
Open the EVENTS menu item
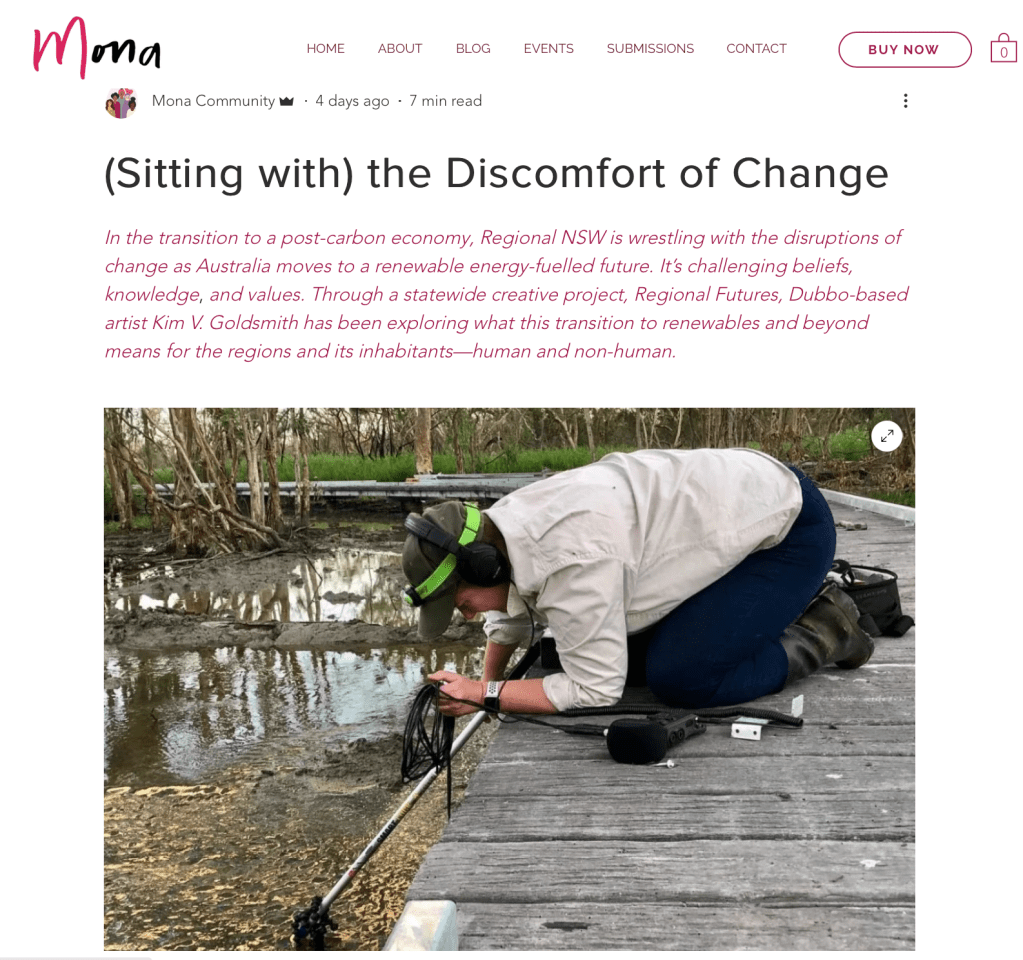pyautogui.click(x=549, y=48)
